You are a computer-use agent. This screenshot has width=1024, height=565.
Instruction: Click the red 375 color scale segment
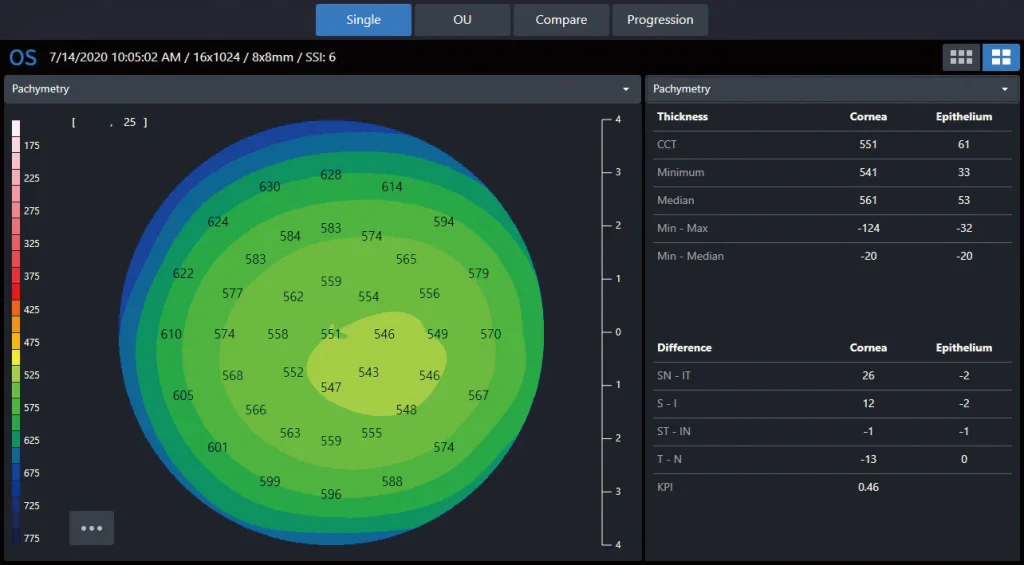[16, 277]
